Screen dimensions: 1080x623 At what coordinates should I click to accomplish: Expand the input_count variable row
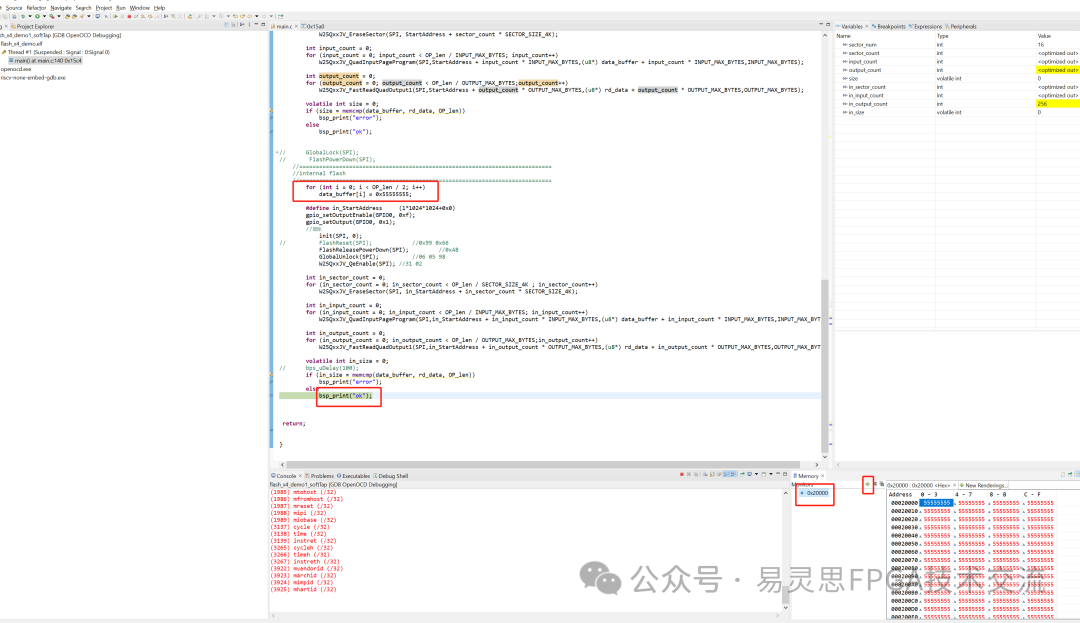844,61
